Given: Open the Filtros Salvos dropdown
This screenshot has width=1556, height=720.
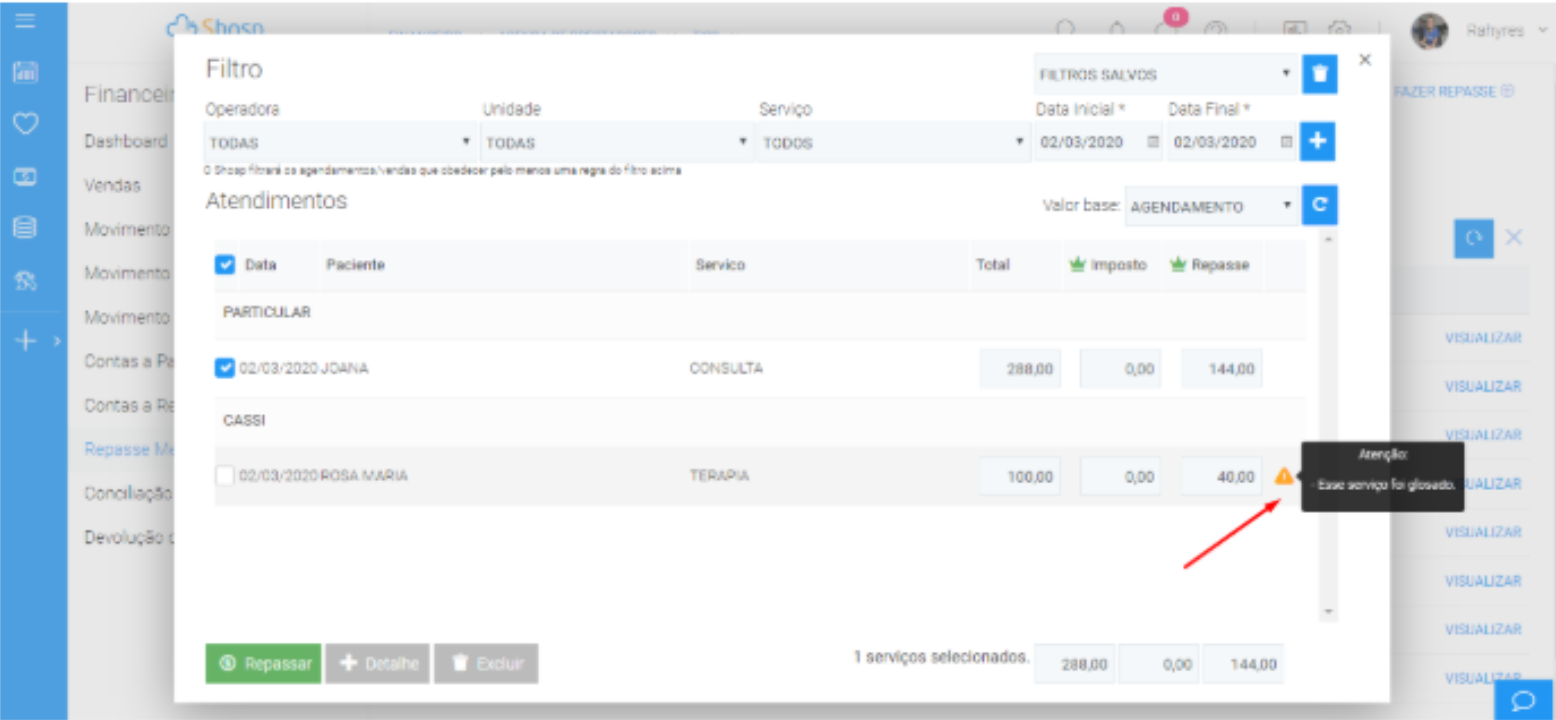Looking at the screenshot, I should pos(1164,75).
